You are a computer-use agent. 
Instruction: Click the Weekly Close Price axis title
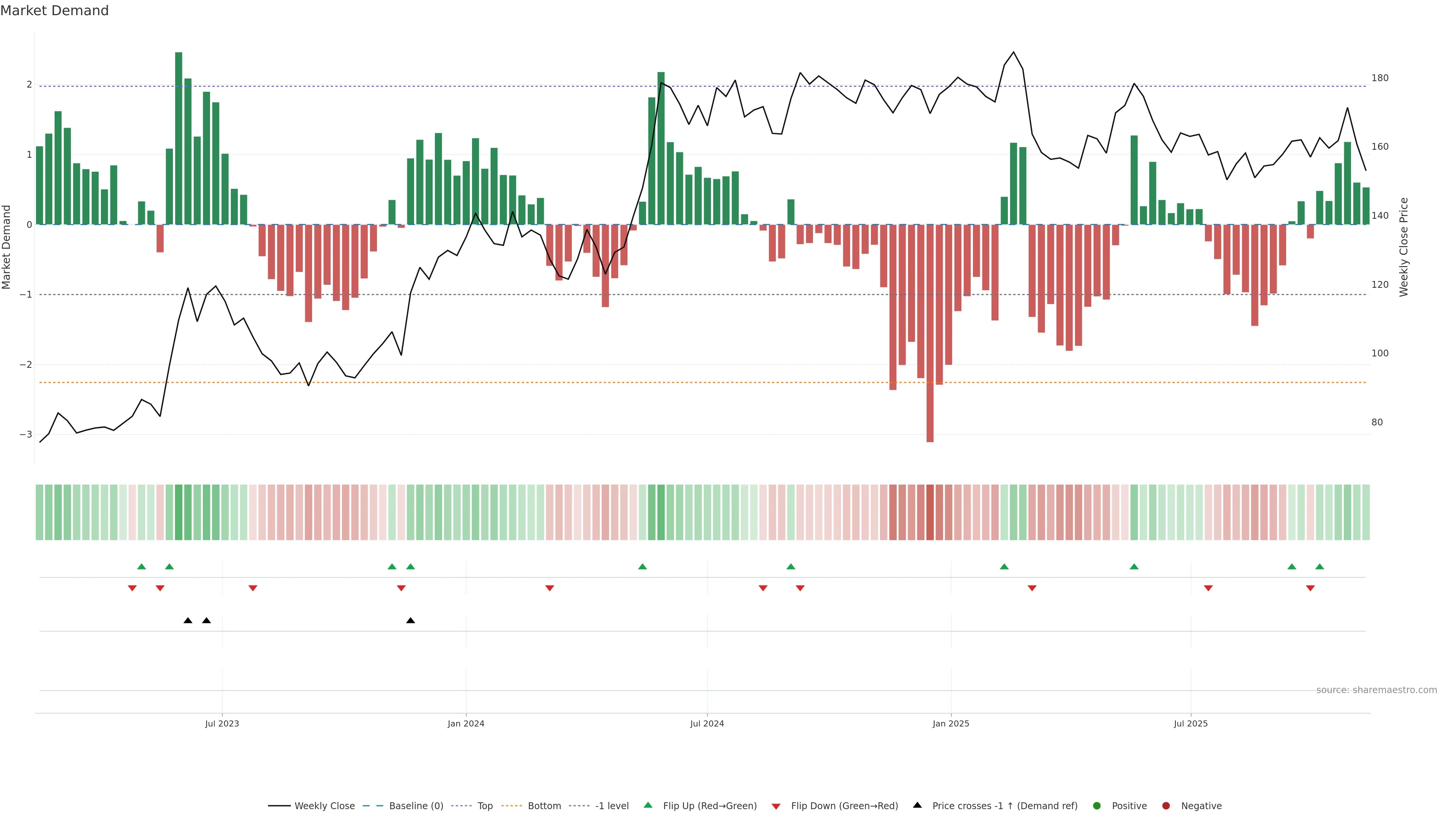(x=1404, y=247)
